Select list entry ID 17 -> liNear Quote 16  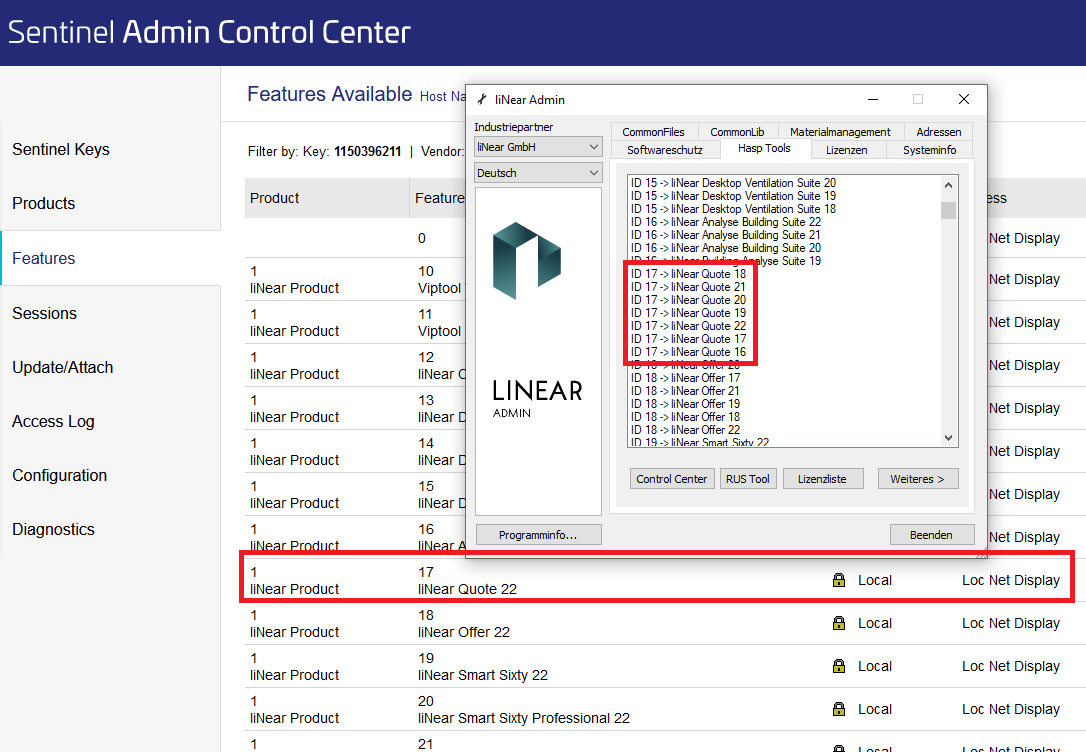688,352
